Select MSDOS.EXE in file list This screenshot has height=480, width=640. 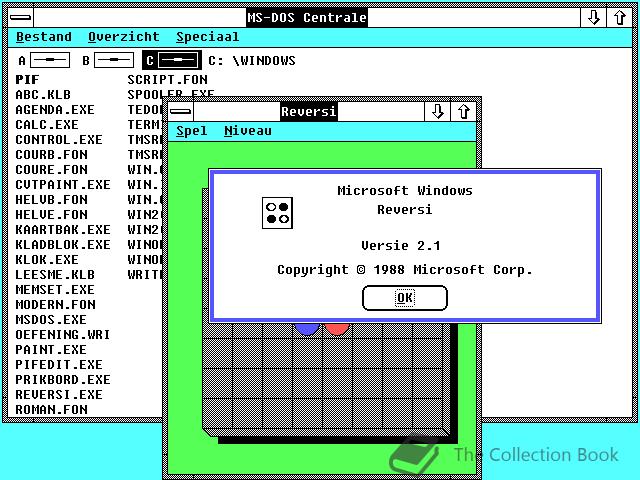tap(51, 320)
